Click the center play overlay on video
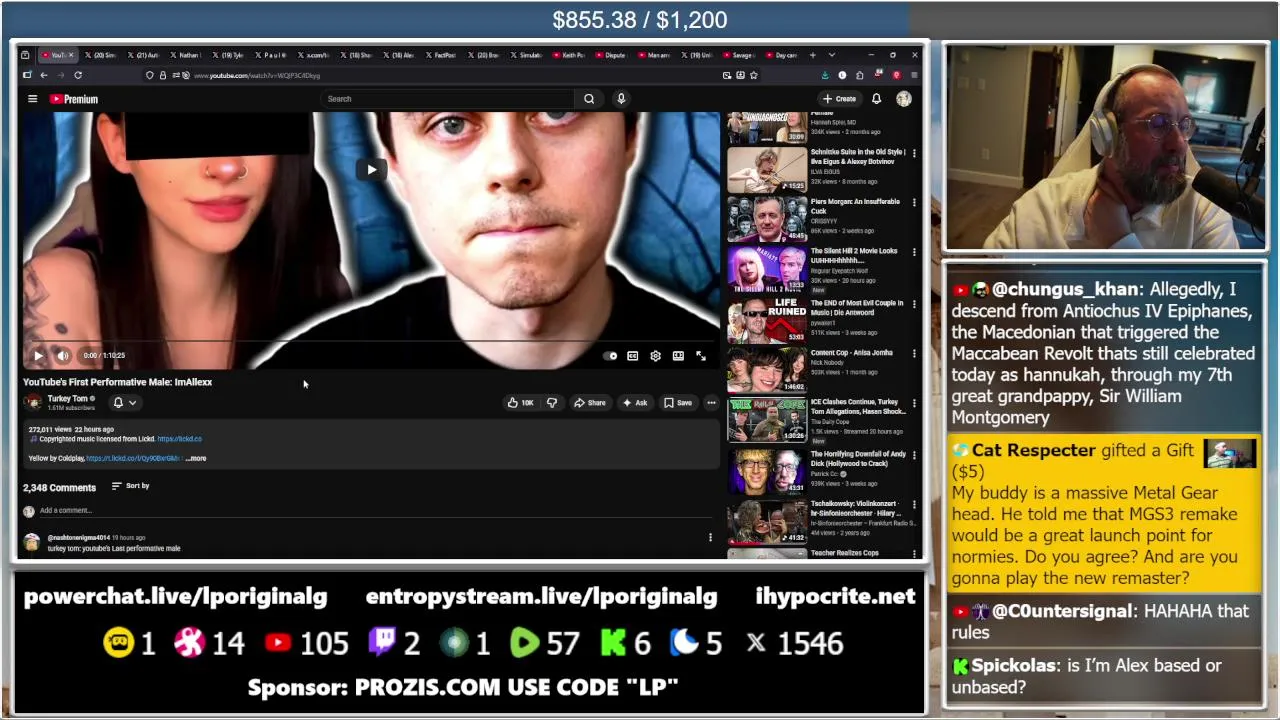The width and height of the screenshot is (1280, 720). tap(371, 169)
